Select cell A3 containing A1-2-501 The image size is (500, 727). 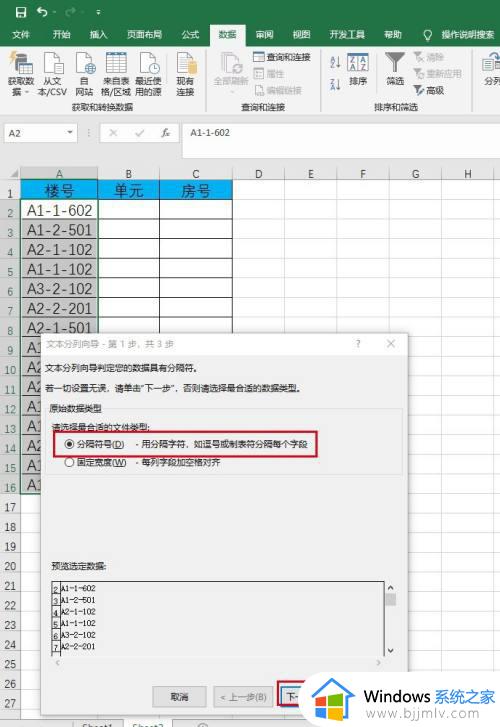click(x=59, y=230)
